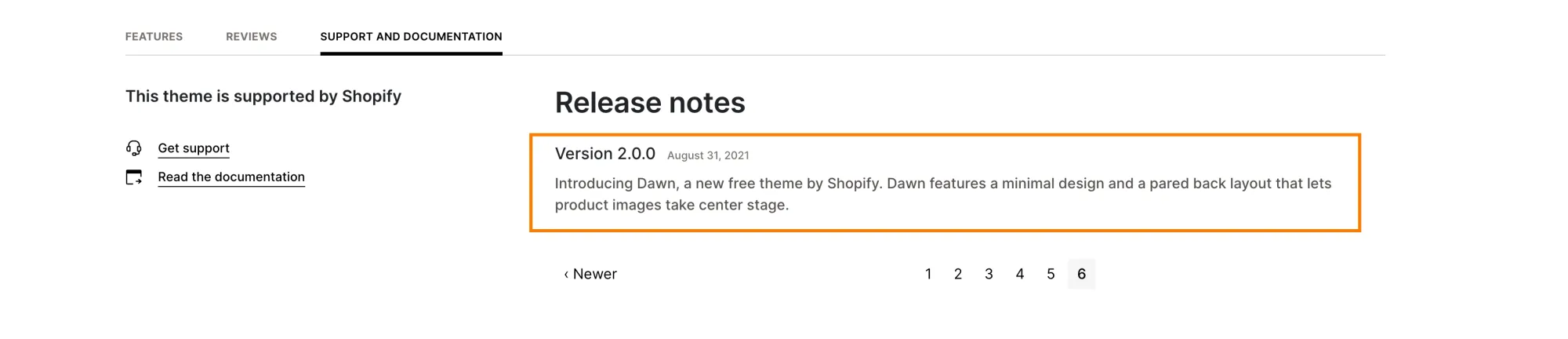This screenshot has height=339, width=1568.
Task: Click the Release notes heading
Action: point(650,103)
